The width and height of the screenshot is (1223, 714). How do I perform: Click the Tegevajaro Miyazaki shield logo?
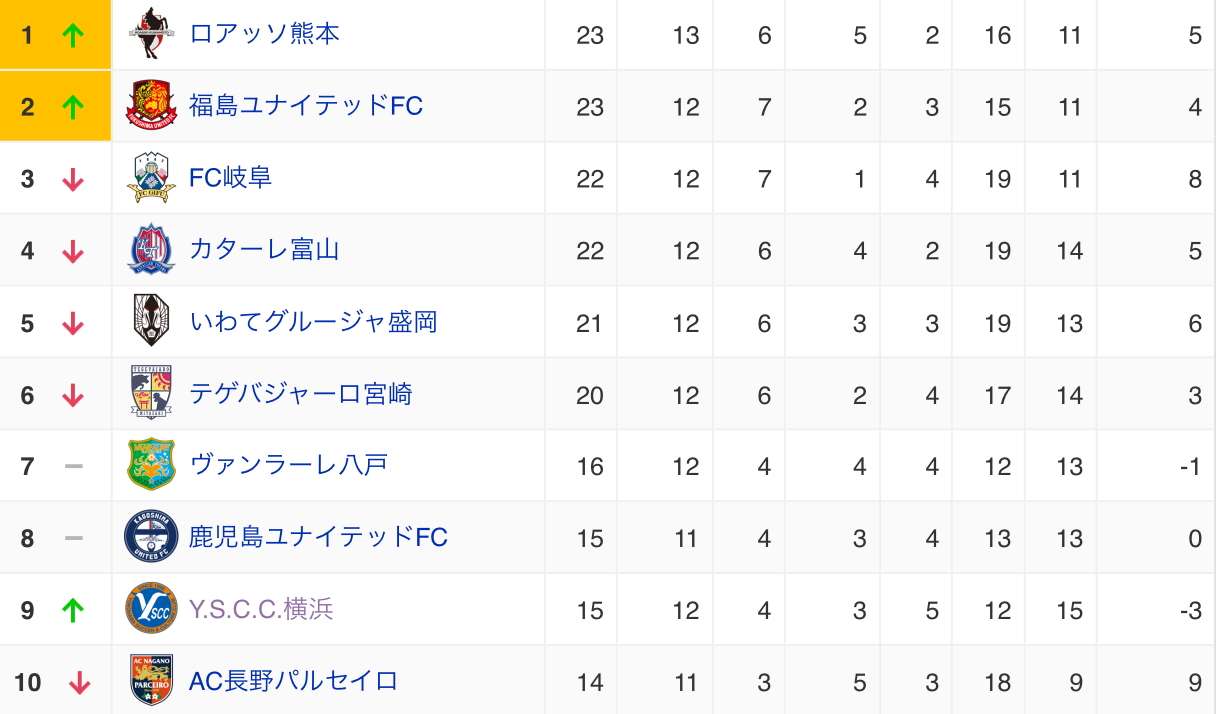[x=152, y=393]
